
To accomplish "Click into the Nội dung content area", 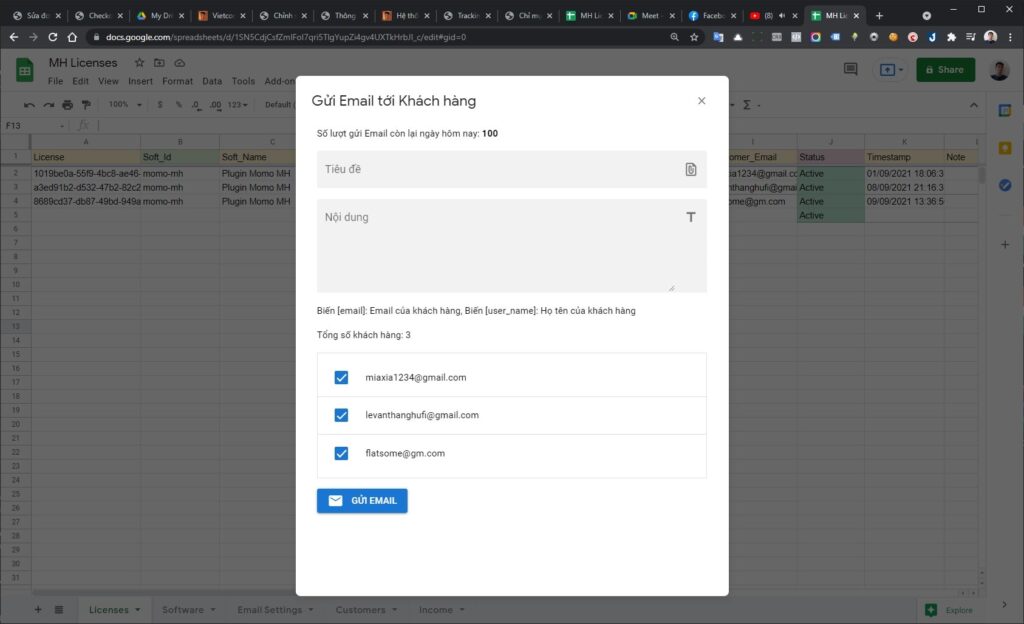I will (x=495, y=250).
